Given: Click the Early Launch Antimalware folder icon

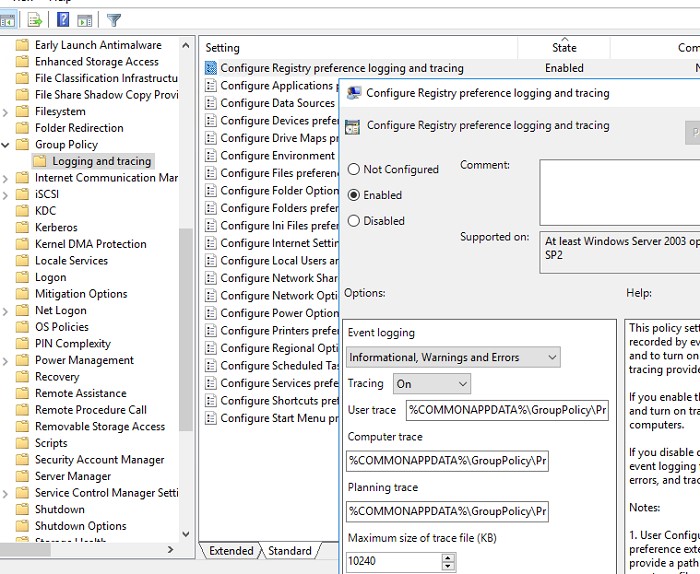Looking at the screenshot, I should tap(22, 45).
